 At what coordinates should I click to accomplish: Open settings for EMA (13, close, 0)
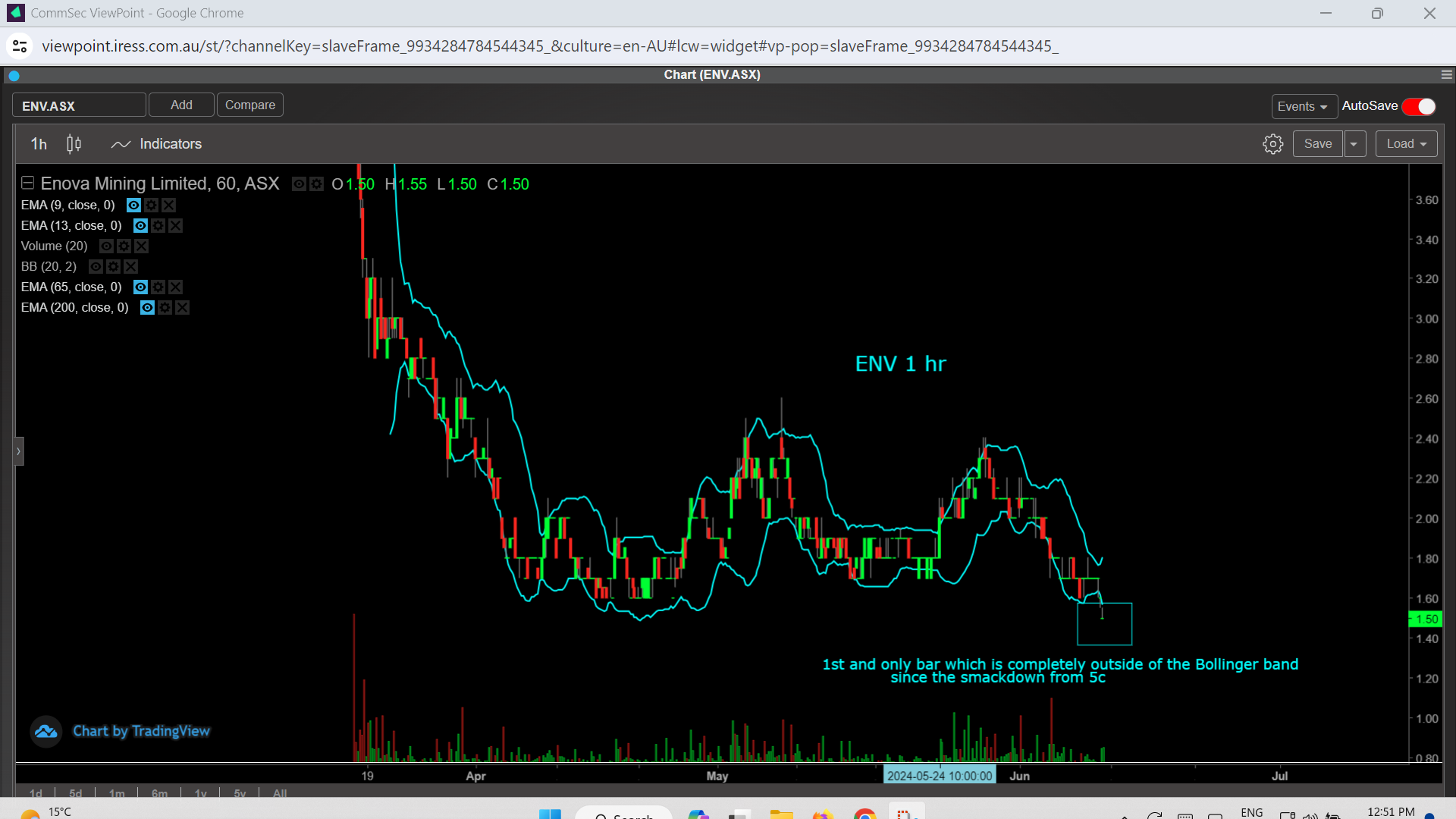[x=158, y=226]
